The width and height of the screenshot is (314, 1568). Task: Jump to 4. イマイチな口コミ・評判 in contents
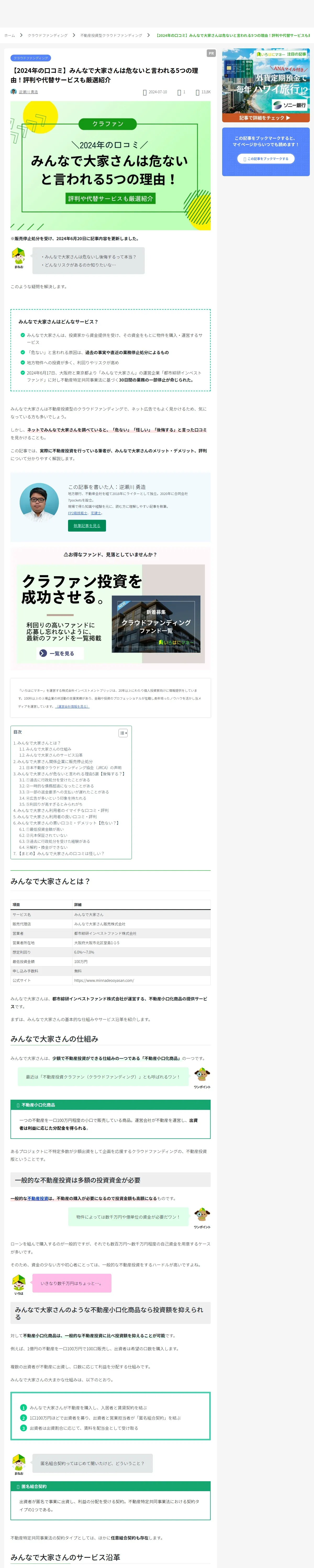pos(61,811)
